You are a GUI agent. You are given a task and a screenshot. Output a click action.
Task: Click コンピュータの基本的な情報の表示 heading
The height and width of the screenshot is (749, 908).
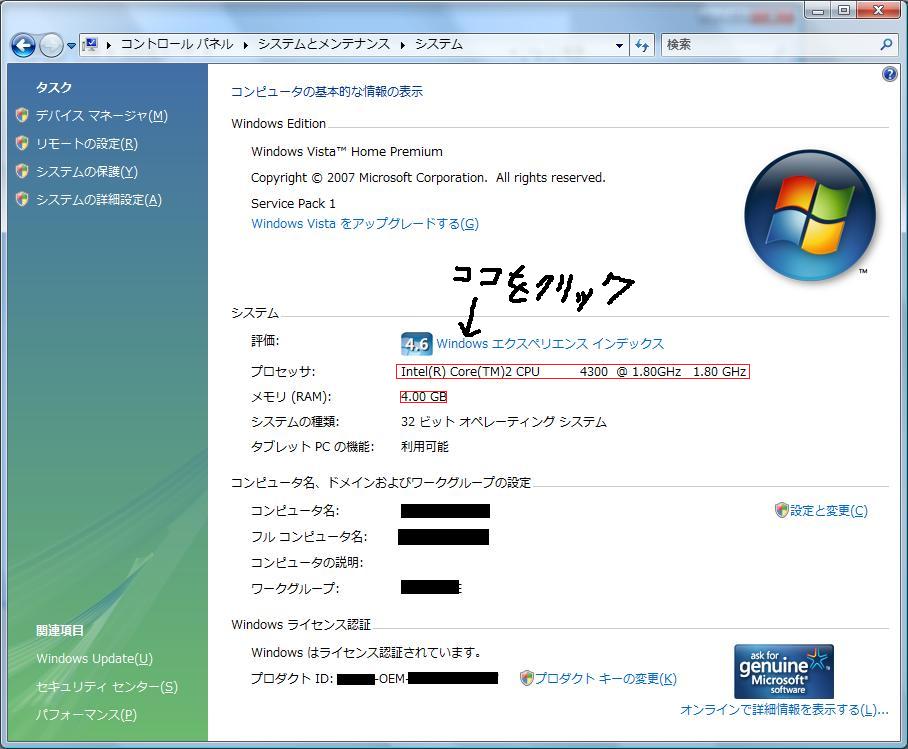point(327,92)
